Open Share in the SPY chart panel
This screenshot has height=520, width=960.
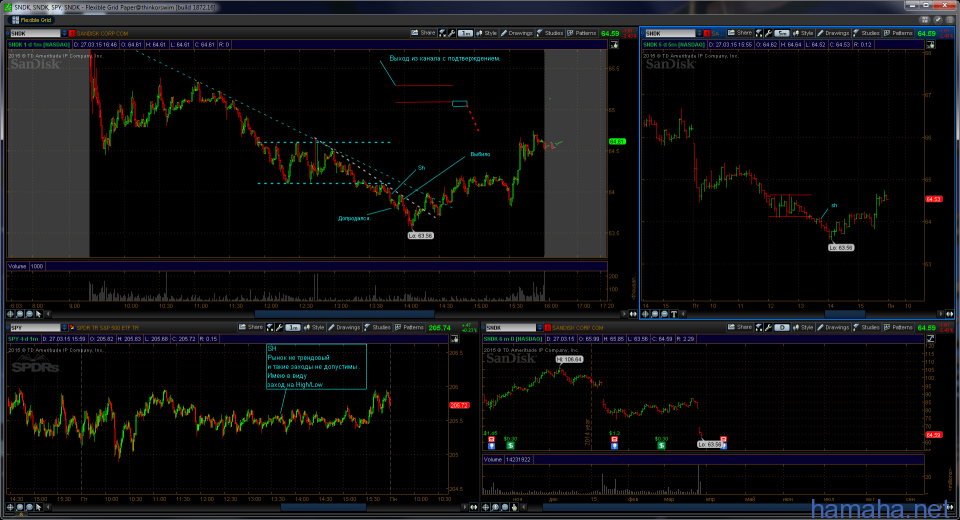click(x=251, y=328)
